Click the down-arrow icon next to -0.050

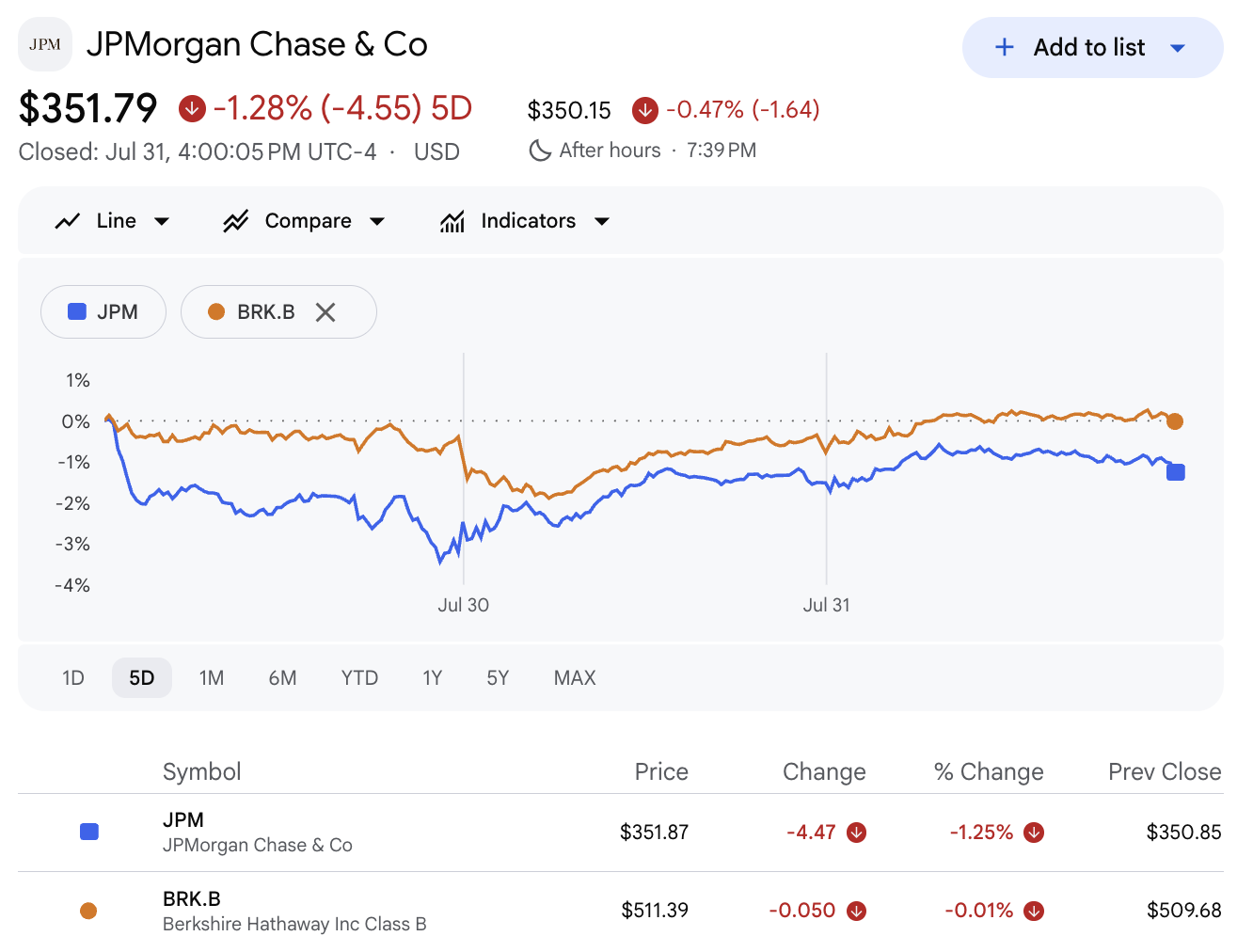point(856,911)
